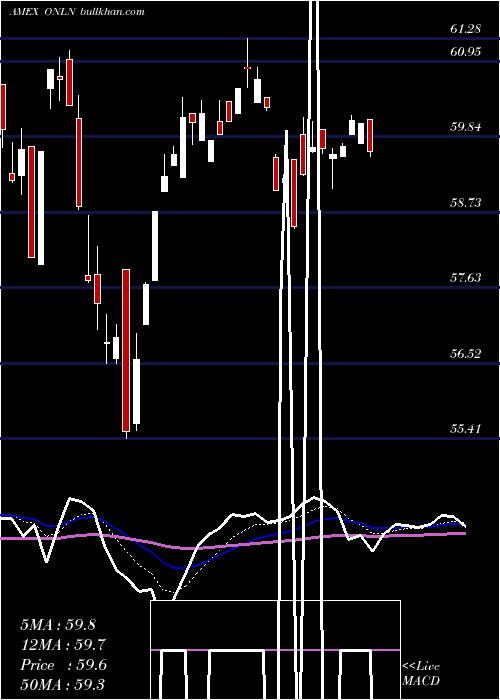
Task: Click the Price : 59.6 readout
Action: point(64,665)
